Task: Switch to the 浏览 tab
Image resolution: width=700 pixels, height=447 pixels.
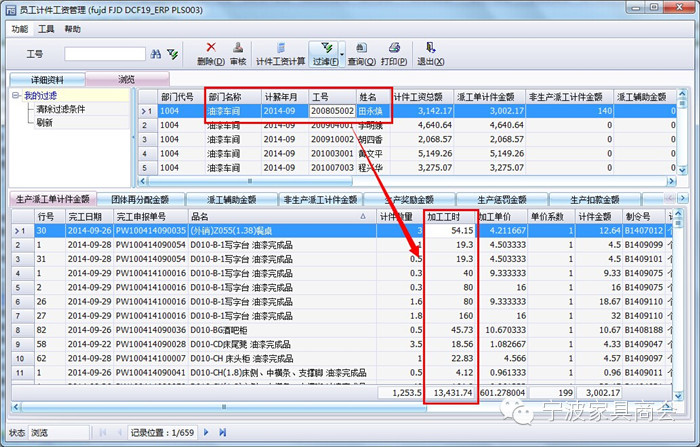Action: point(127,79)
